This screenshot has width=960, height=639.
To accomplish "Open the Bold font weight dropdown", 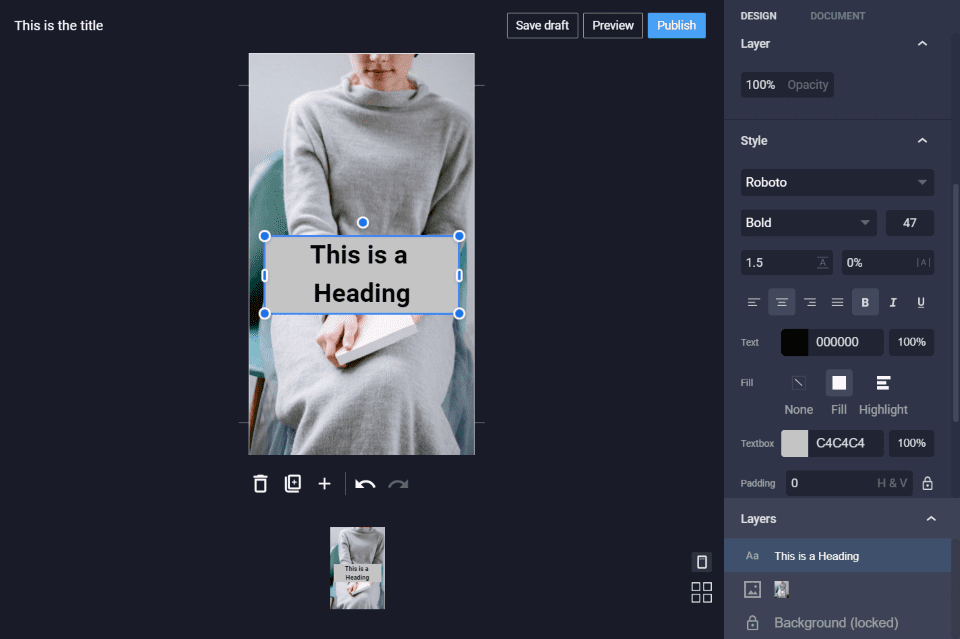I will click(x=808, y=223).
